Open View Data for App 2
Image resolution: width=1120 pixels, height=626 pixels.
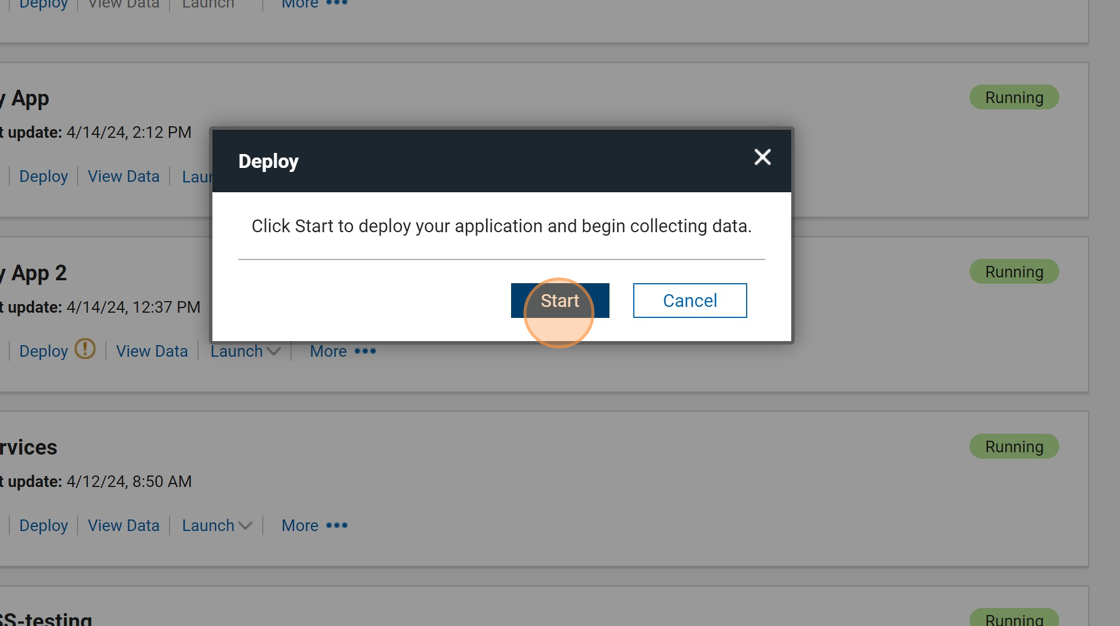(x=151, y=351)
